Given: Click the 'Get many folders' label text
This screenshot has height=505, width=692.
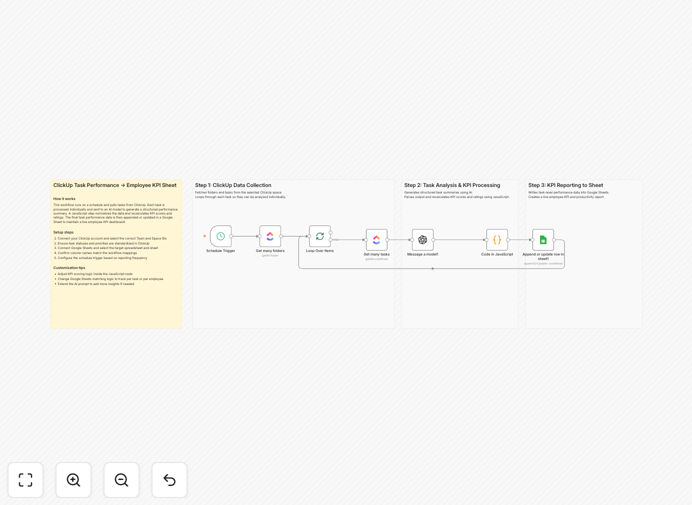Looking at the screenshot, I should (270, 251).
